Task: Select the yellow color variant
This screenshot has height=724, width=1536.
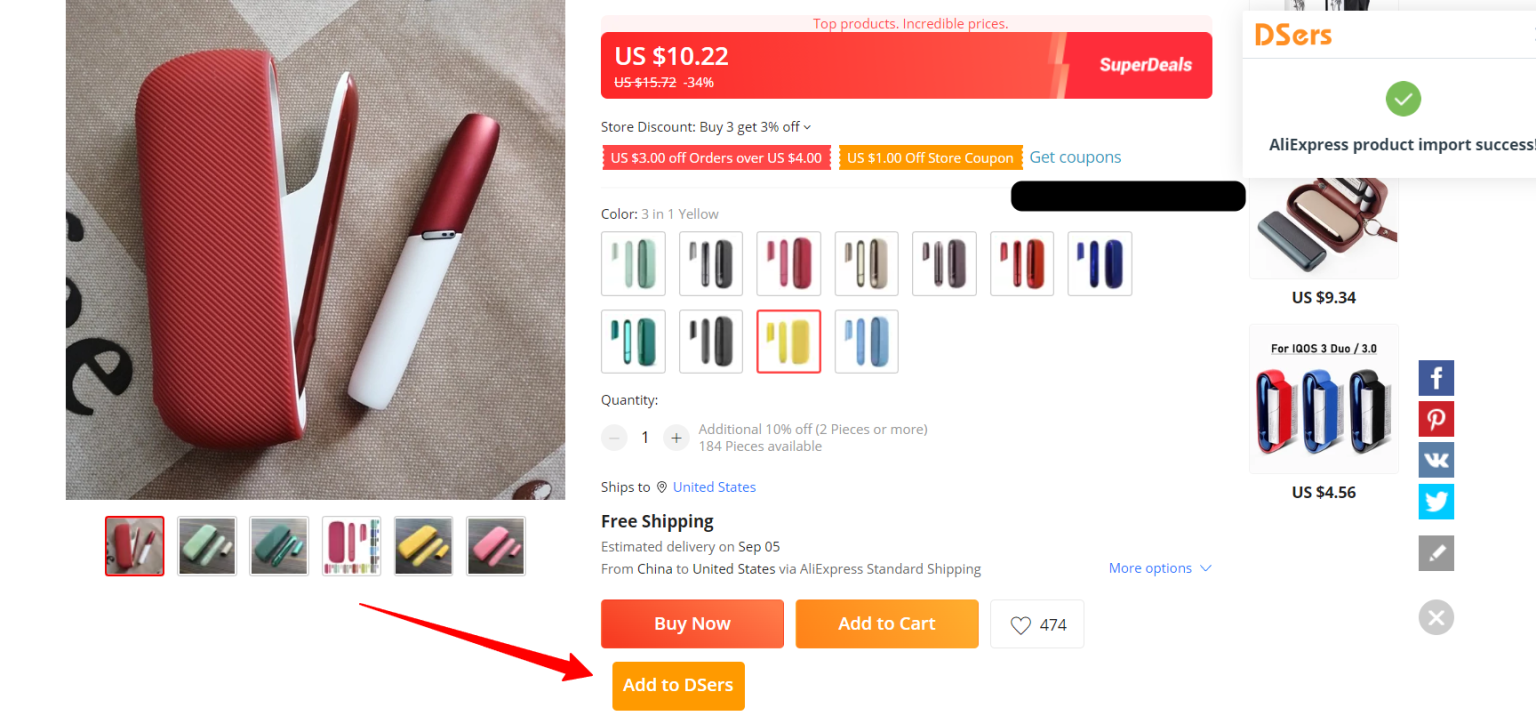Action: click(x=788, y=341)
